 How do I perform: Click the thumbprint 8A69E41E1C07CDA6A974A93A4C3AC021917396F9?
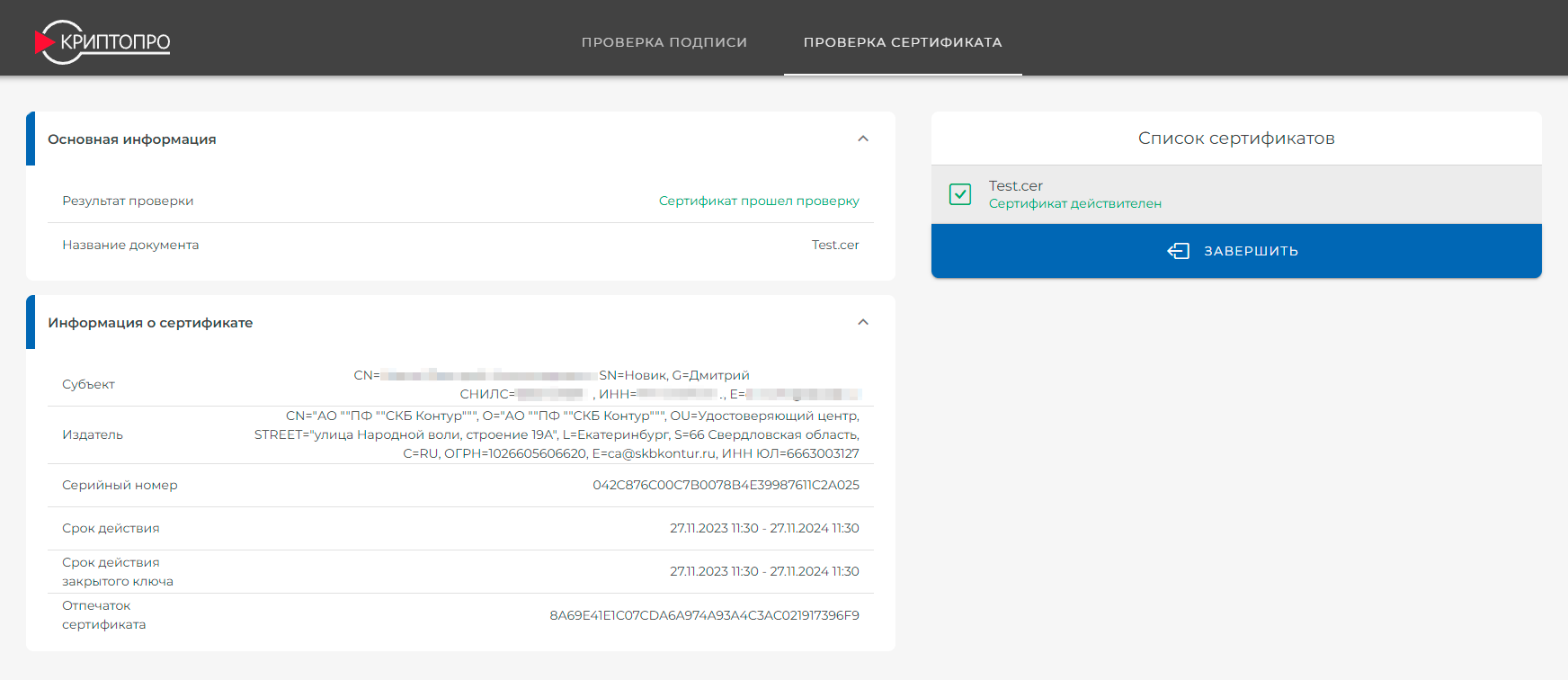[704, 615]
